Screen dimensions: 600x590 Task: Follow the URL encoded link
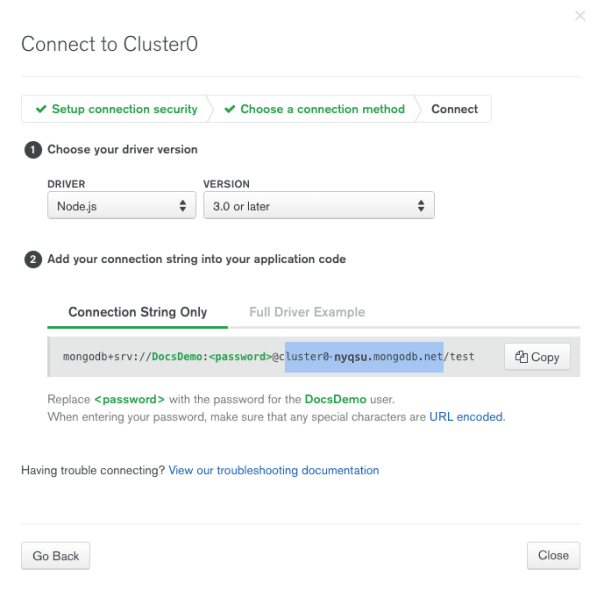[x=467, y=417]
